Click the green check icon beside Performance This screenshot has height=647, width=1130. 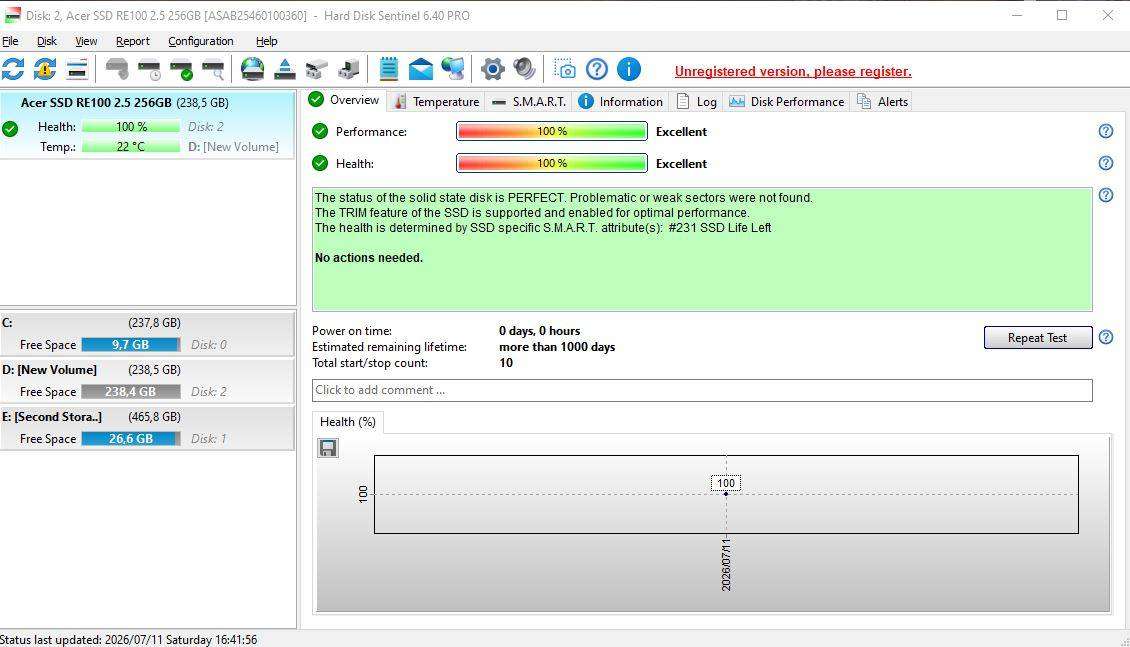320,131
